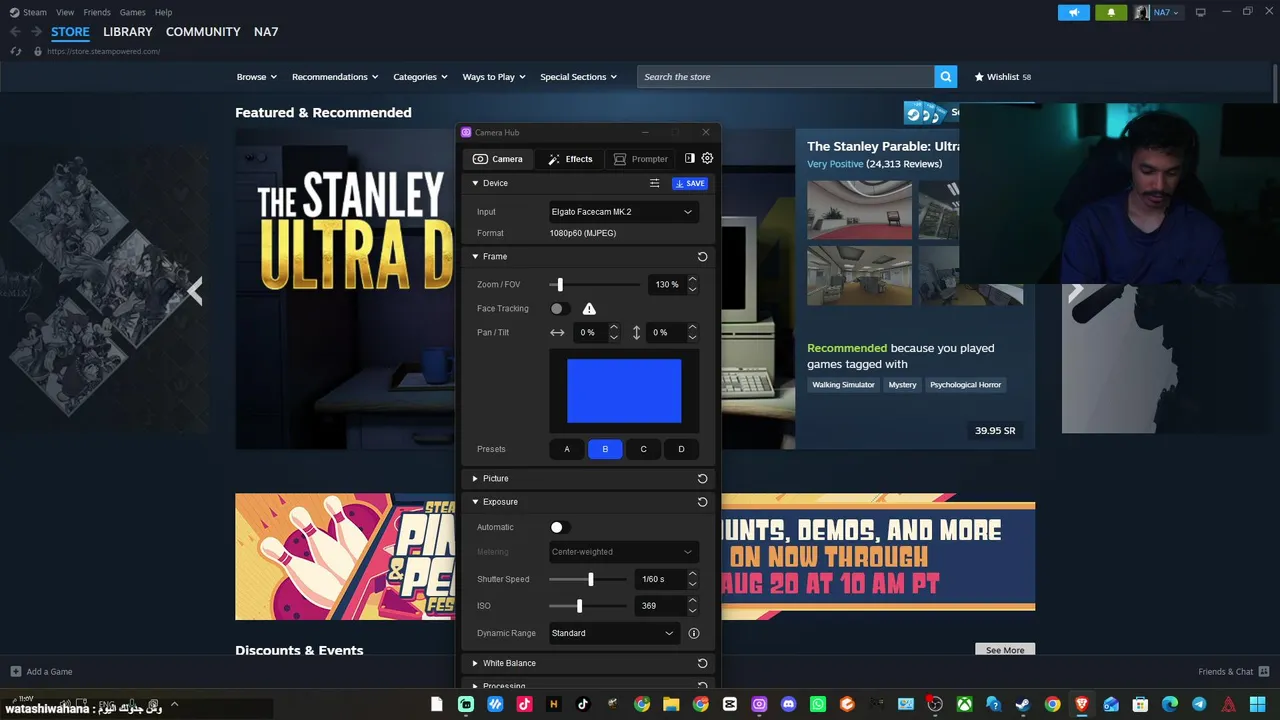Click the Shutter Speed slider
Image resolution: width=1280 pixels, height=720 pixels.
pos(588,580)
